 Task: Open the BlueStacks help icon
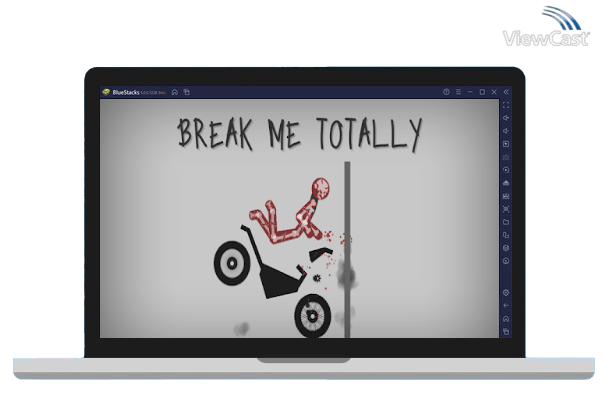[446, 92]
